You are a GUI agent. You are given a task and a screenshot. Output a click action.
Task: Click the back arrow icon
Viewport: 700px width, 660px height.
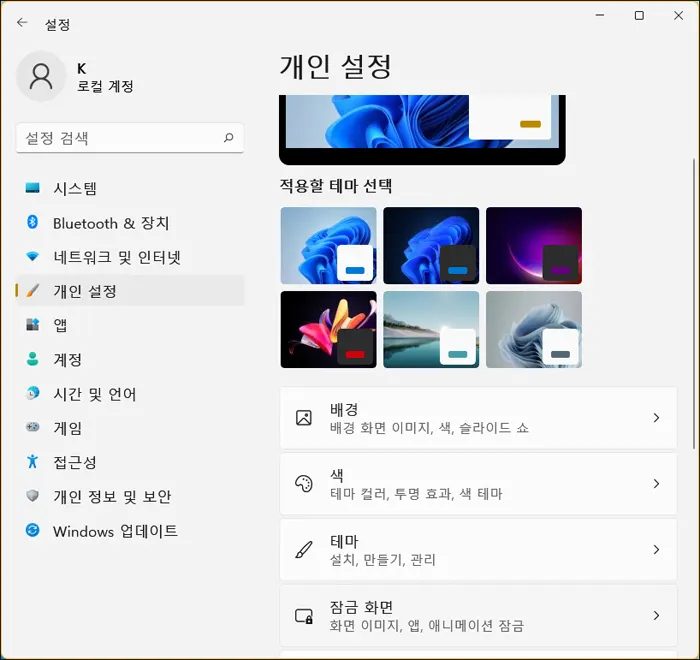click(22, 23)
